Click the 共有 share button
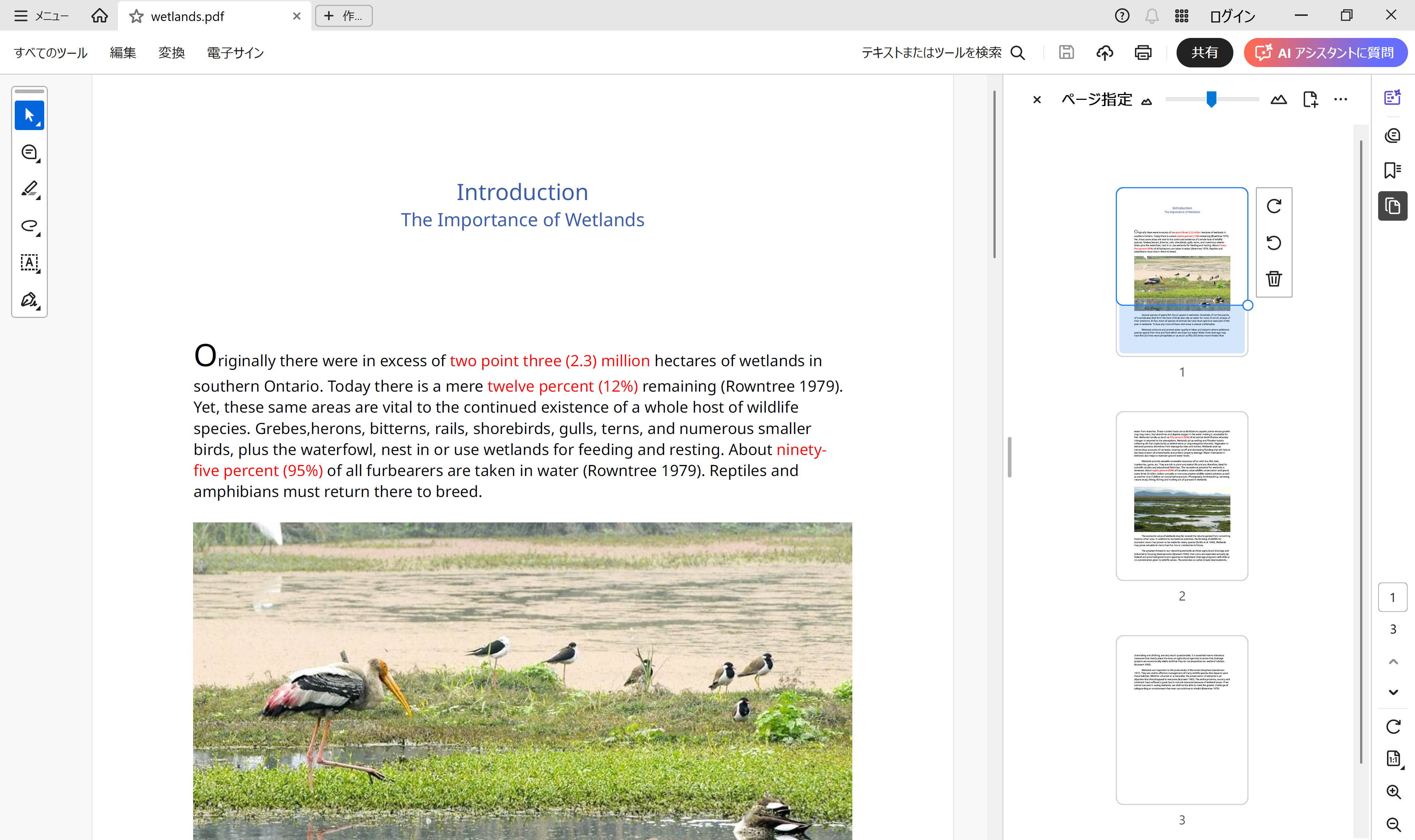The height and width of the screenshot is (840, 1415). coord(1204,53)
